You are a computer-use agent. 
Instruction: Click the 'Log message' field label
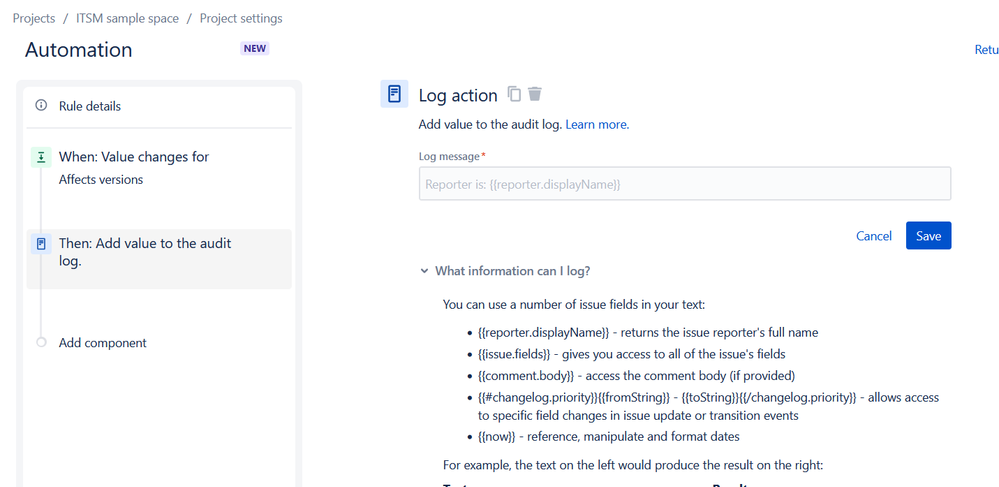pyautogui.click(x=450, y=156)
